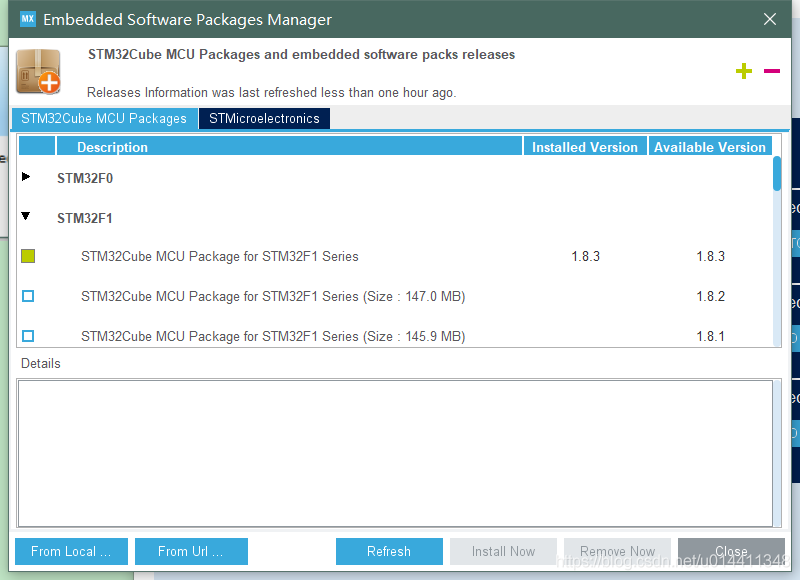
Task: Click the From Url ... button
Action: pyautogui.click(x=191, y=551)
